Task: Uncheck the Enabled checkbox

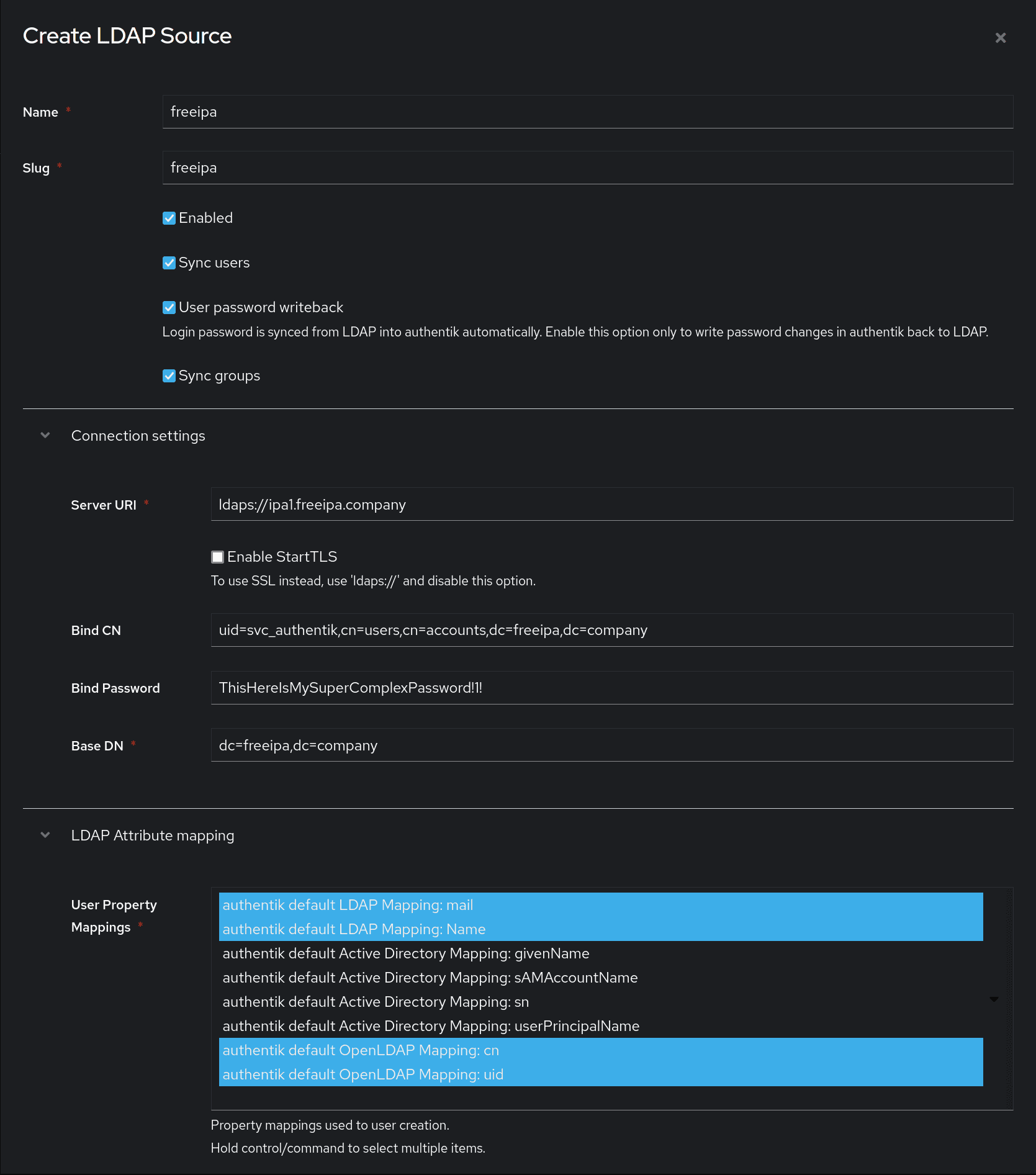Action: (169, 218)
